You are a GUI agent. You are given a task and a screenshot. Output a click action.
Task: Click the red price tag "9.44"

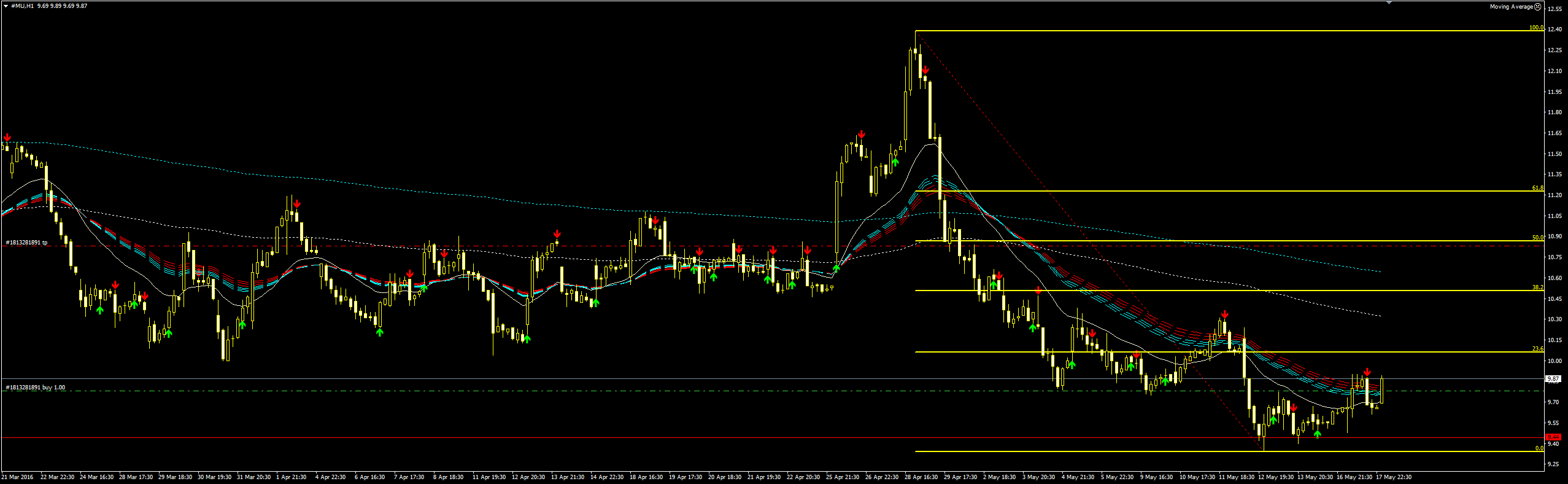coord(1553,437)
